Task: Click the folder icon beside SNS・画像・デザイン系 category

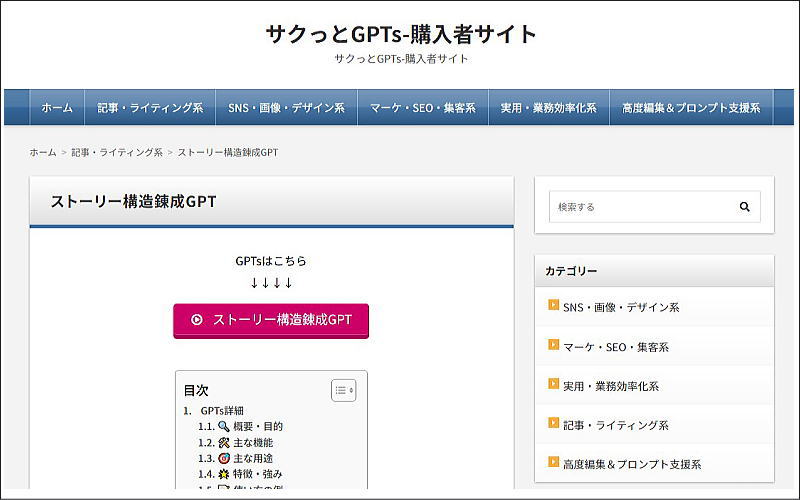Action: [553, 306]
